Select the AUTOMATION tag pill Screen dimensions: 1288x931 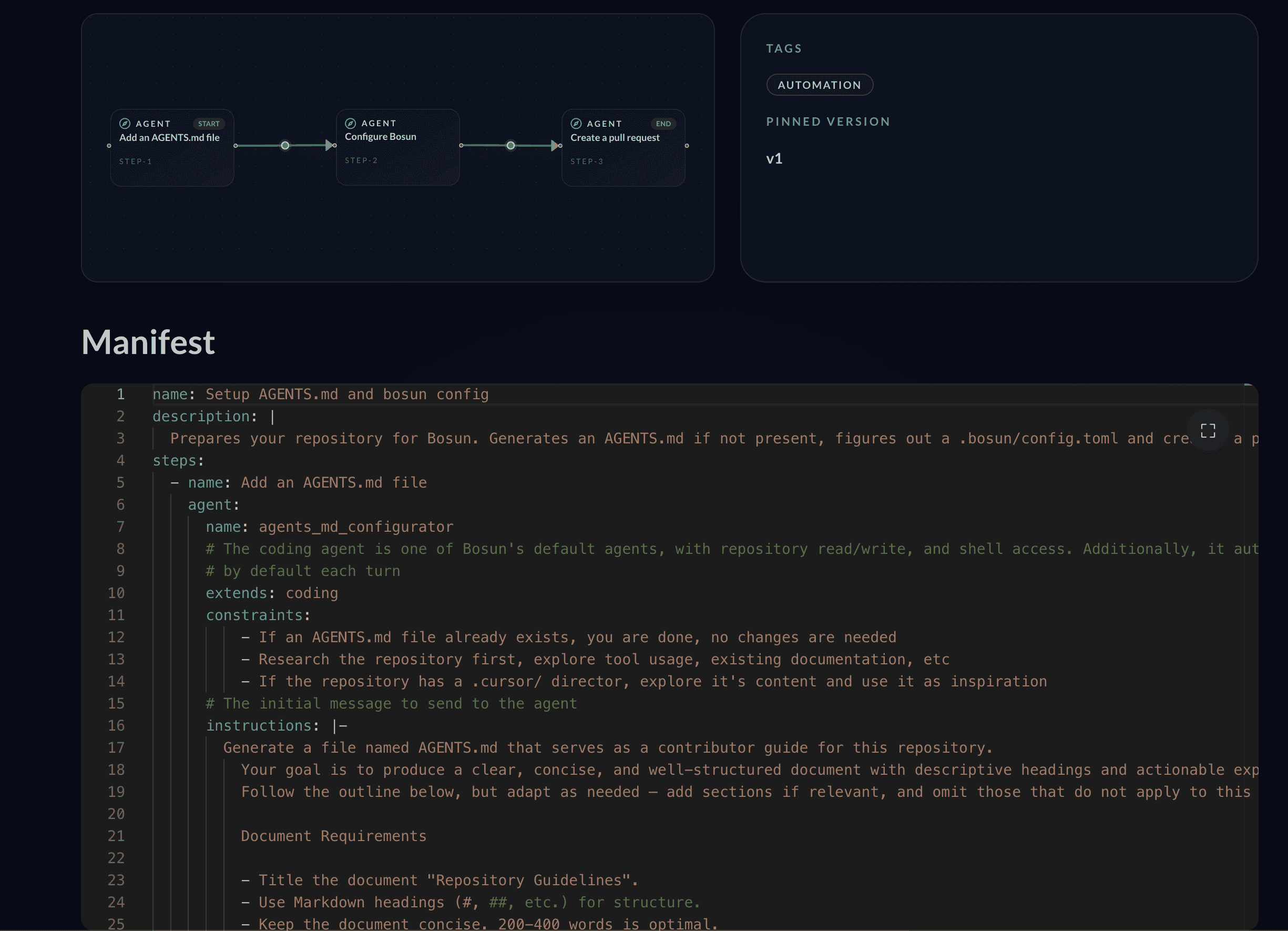(x=819, y=85)
